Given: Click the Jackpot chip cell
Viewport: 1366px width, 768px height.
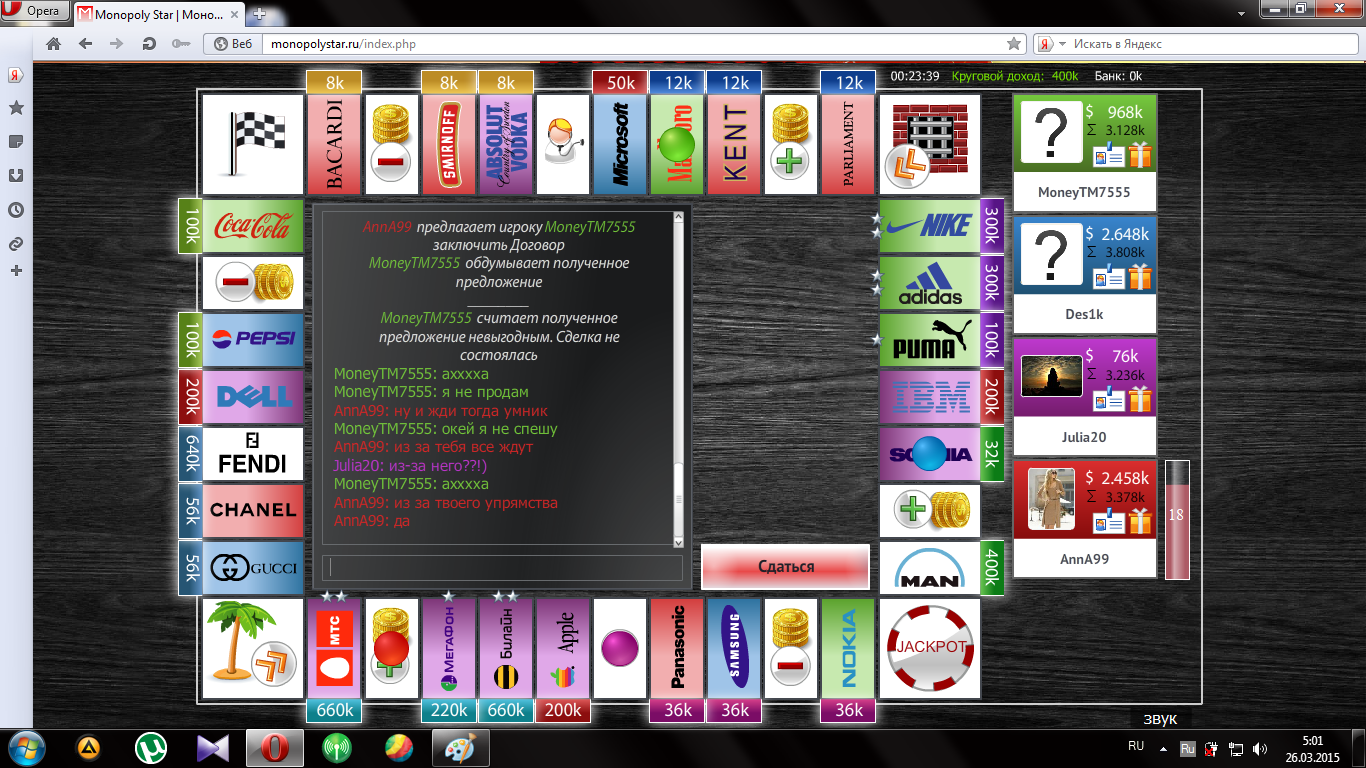Looking at the screenshot, I should tap(930, 648).
